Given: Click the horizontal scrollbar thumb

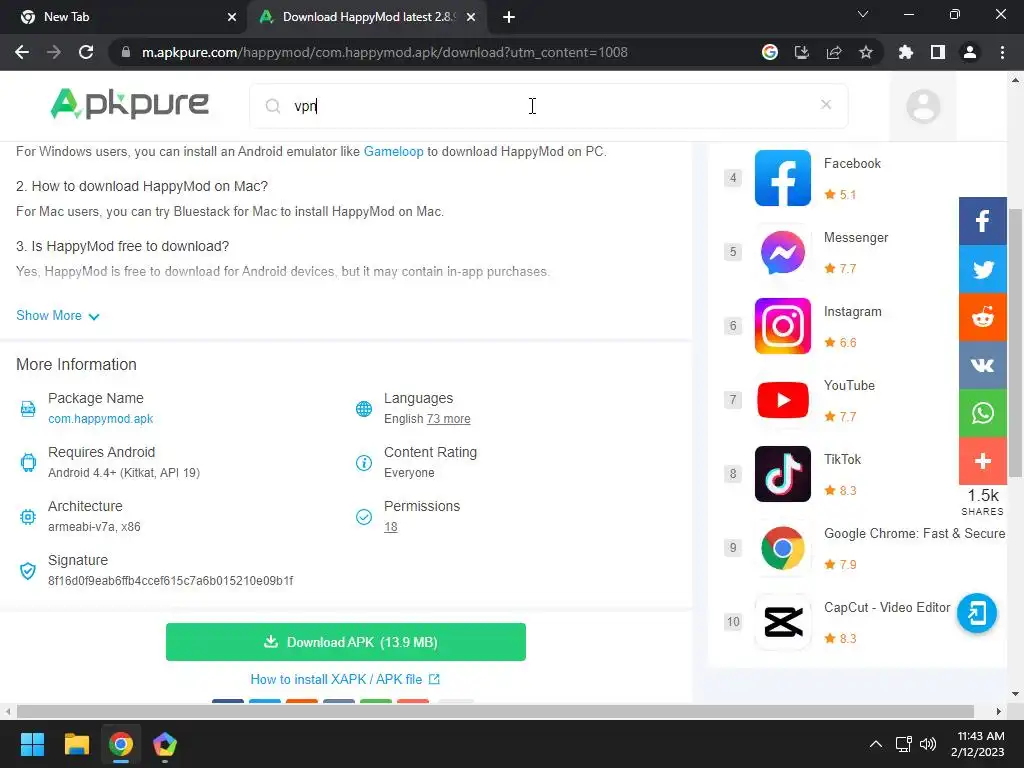Looking at the screenshot, I should [495, 711].
